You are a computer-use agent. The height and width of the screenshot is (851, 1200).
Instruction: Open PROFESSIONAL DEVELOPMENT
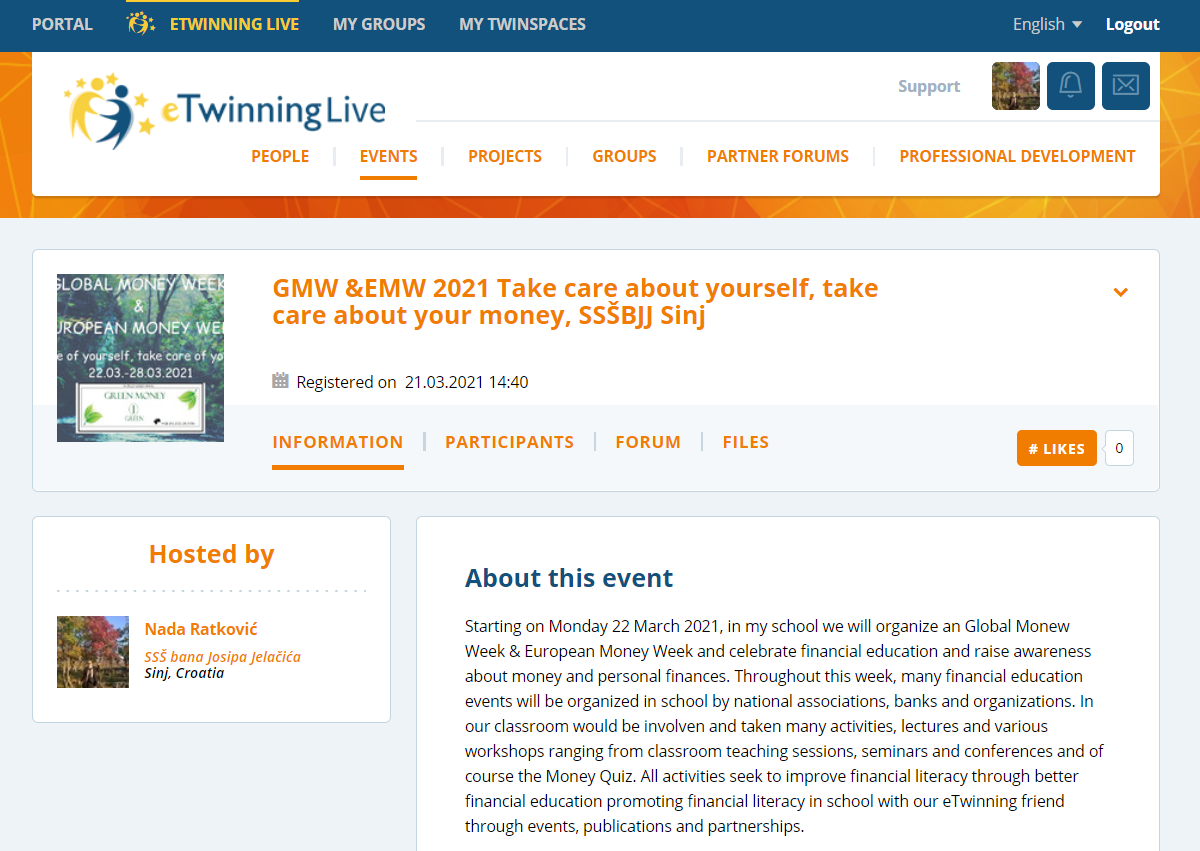1017,156
